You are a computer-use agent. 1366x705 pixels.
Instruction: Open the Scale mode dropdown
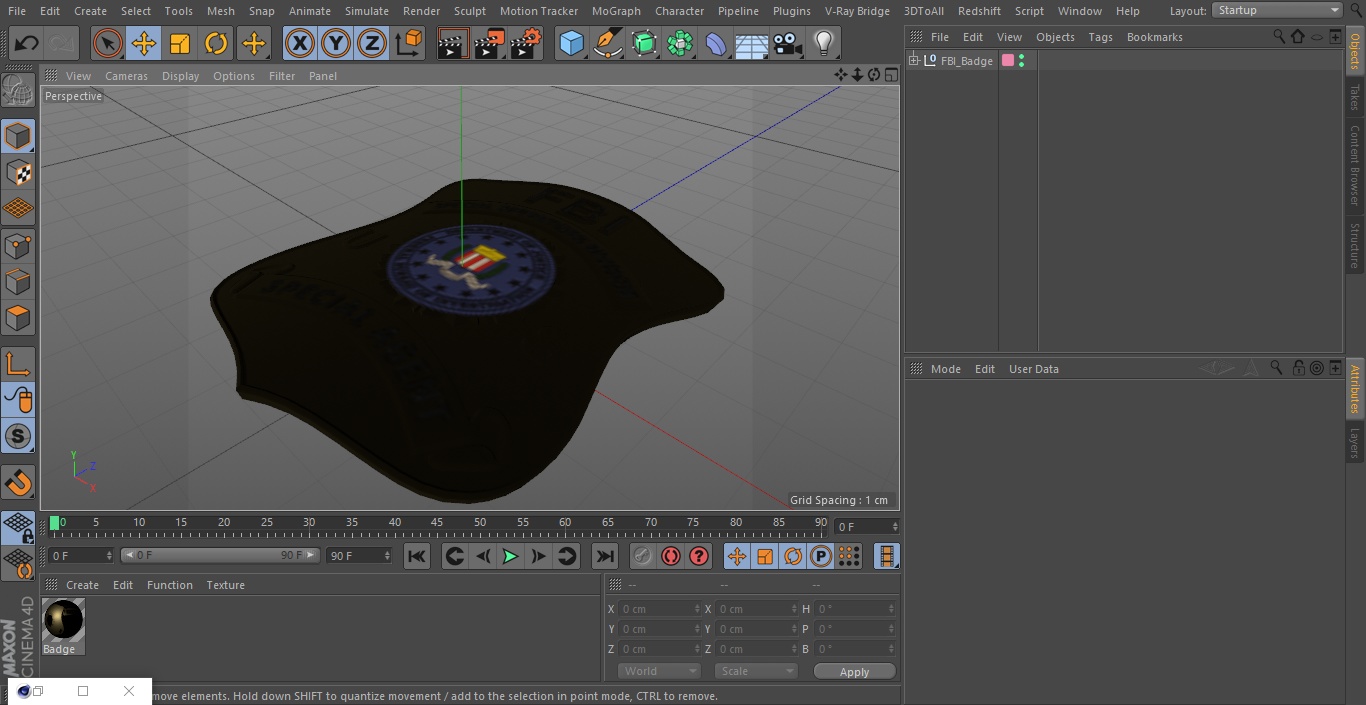click(756, 671)
